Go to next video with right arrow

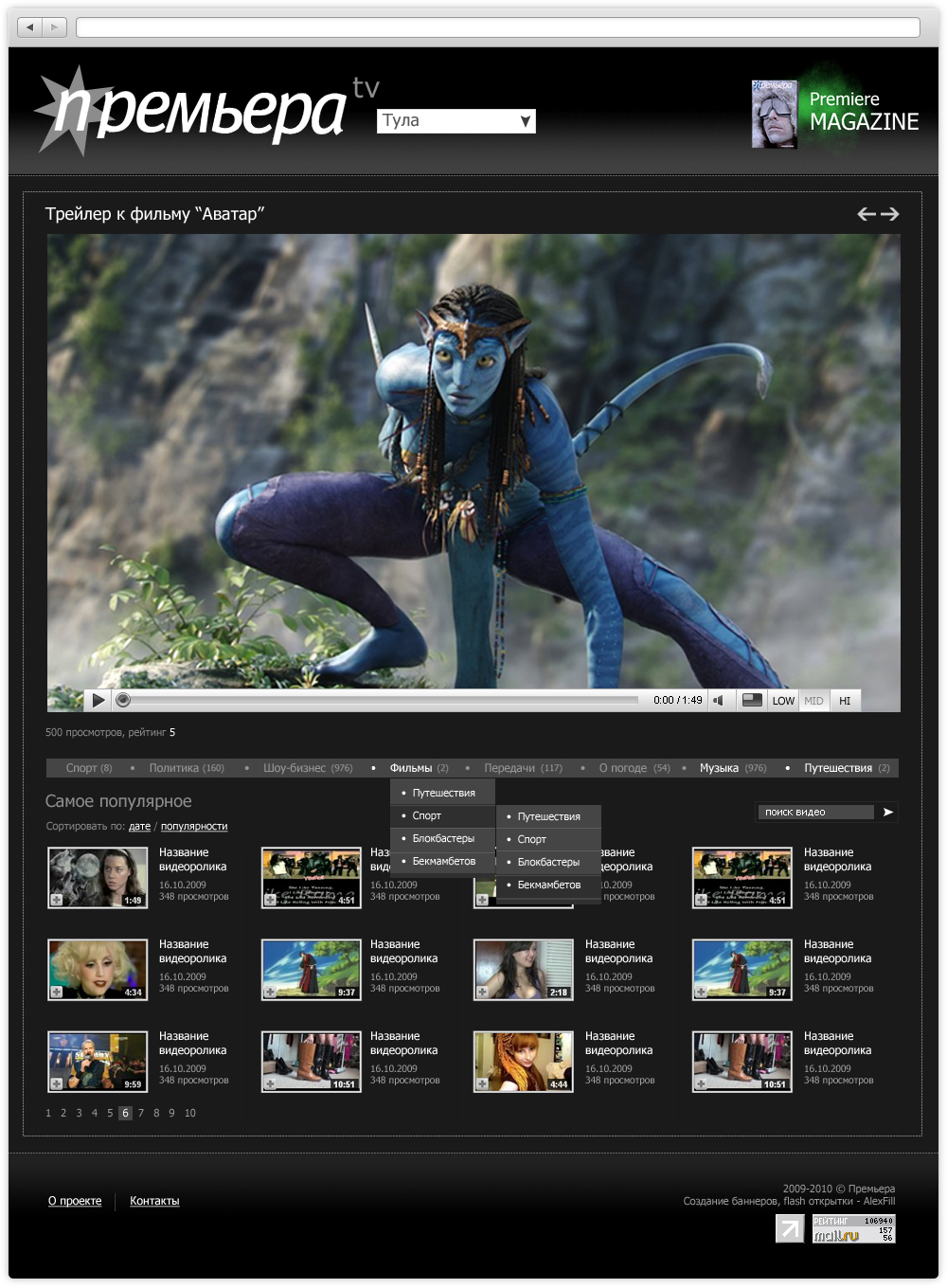point(889,214)
